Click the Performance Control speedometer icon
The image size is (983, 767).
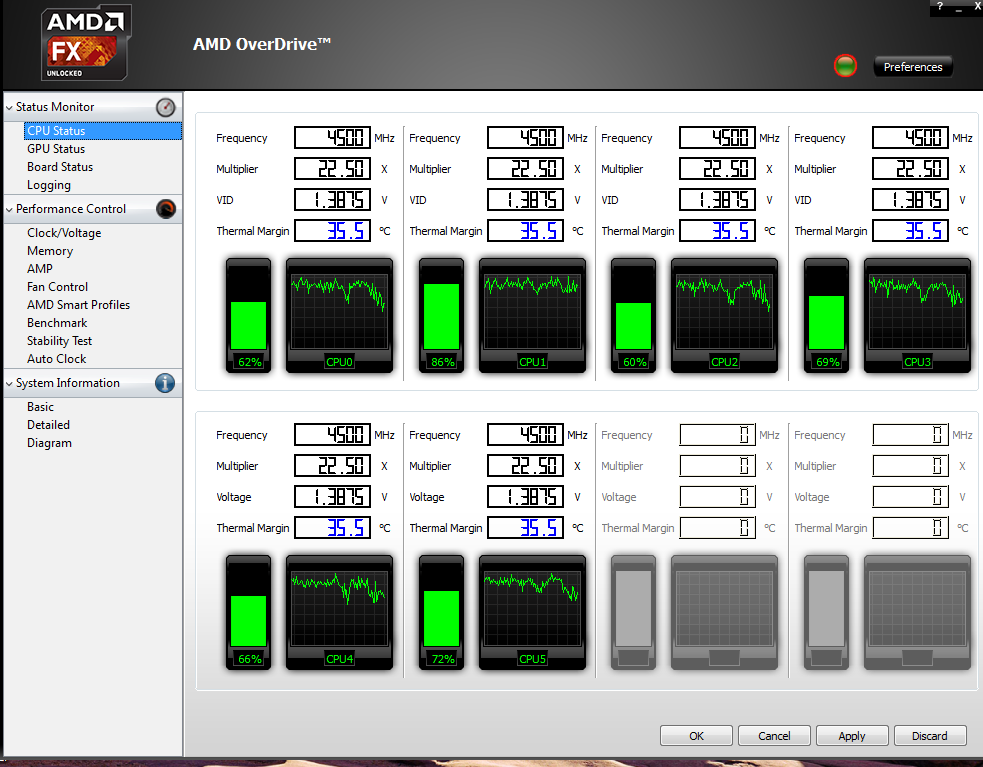(166, 209)
